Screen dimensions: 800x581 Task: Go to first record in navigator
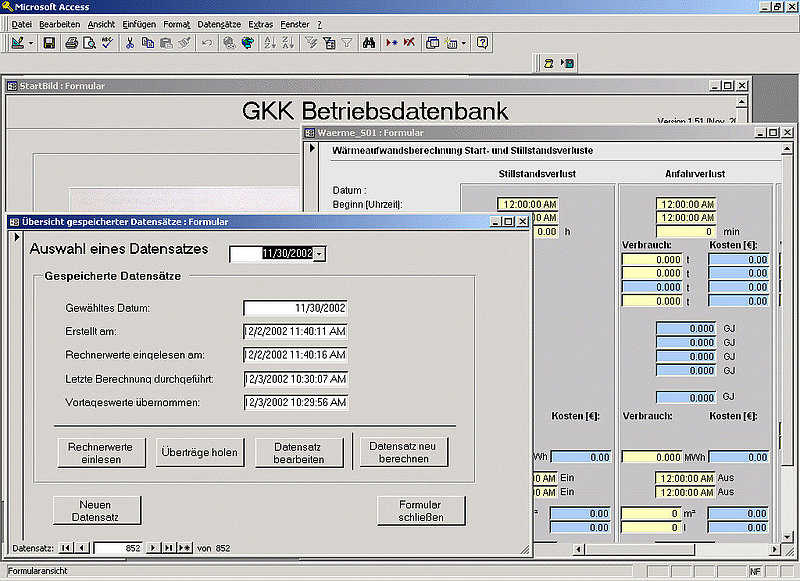(x=65, y=548)
